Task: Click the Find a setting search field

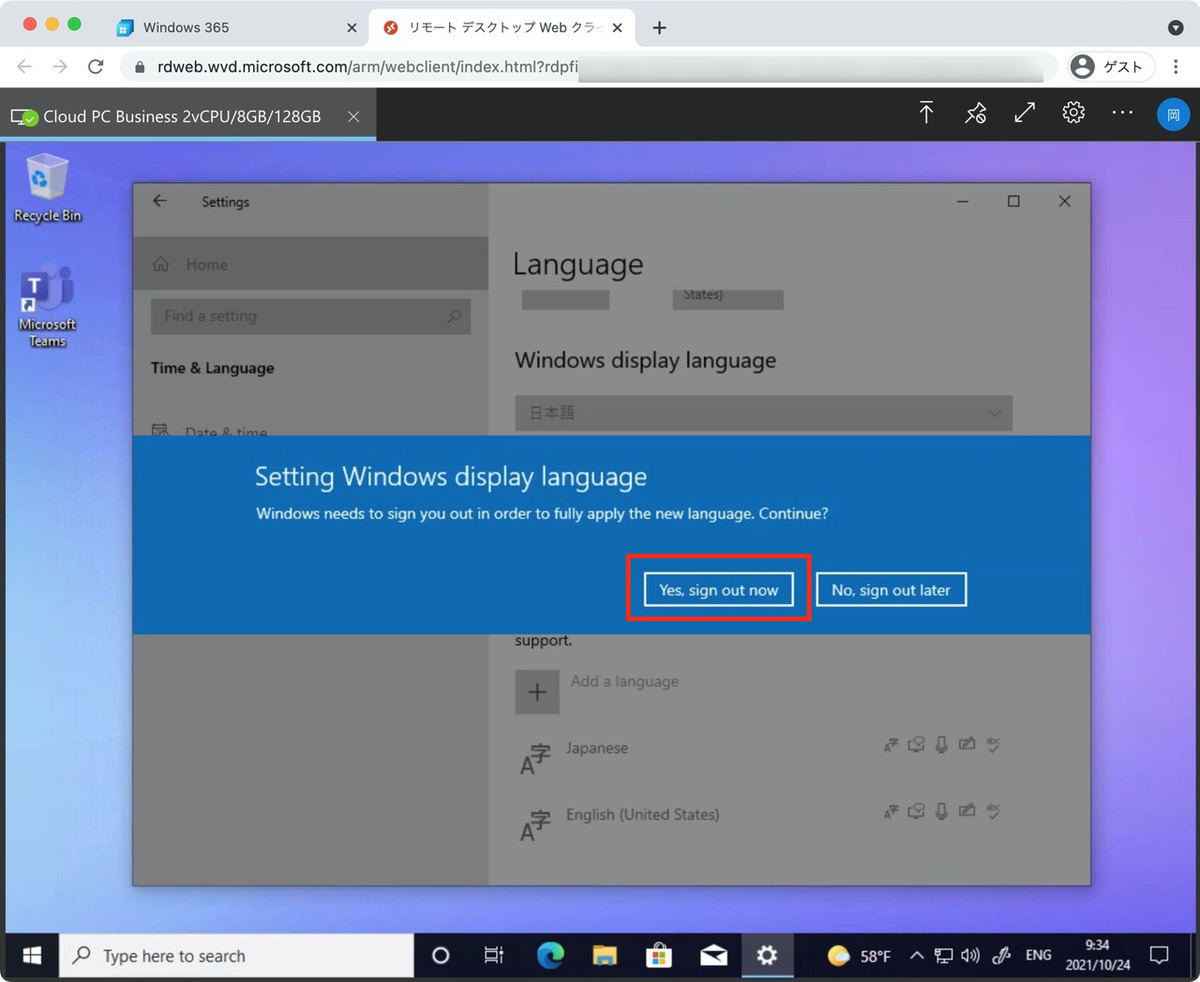Action: pos(310,316)
